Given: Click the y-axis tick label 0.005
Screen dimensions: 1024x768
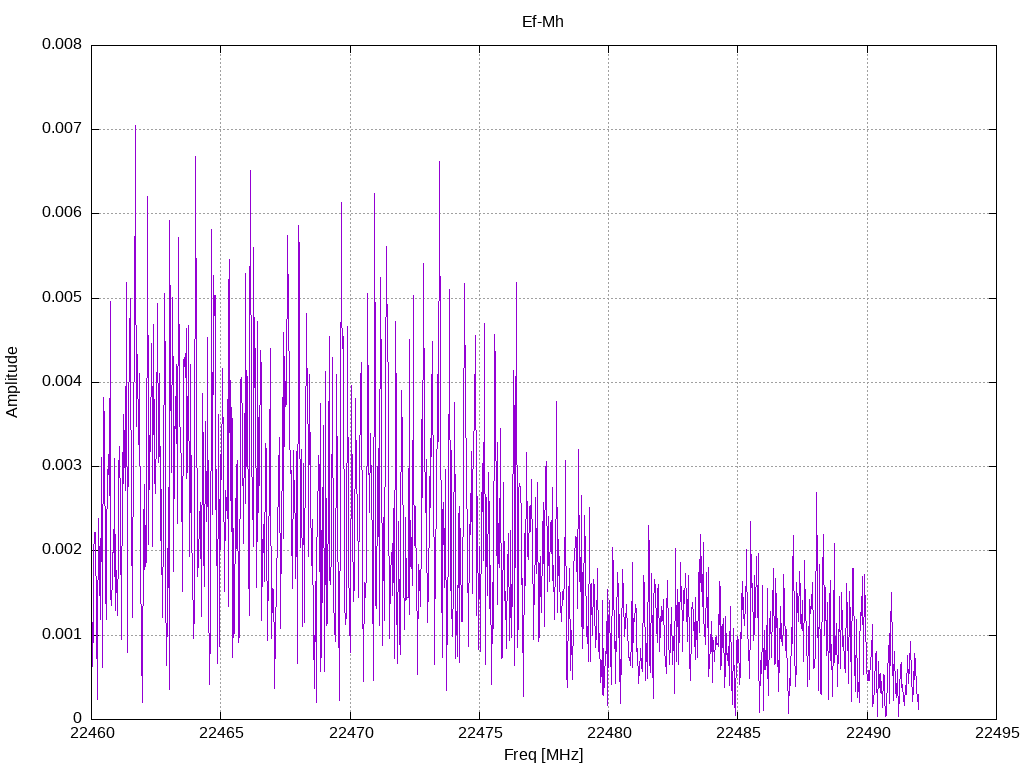Looking at the screenshot, I should pos(62,298).
